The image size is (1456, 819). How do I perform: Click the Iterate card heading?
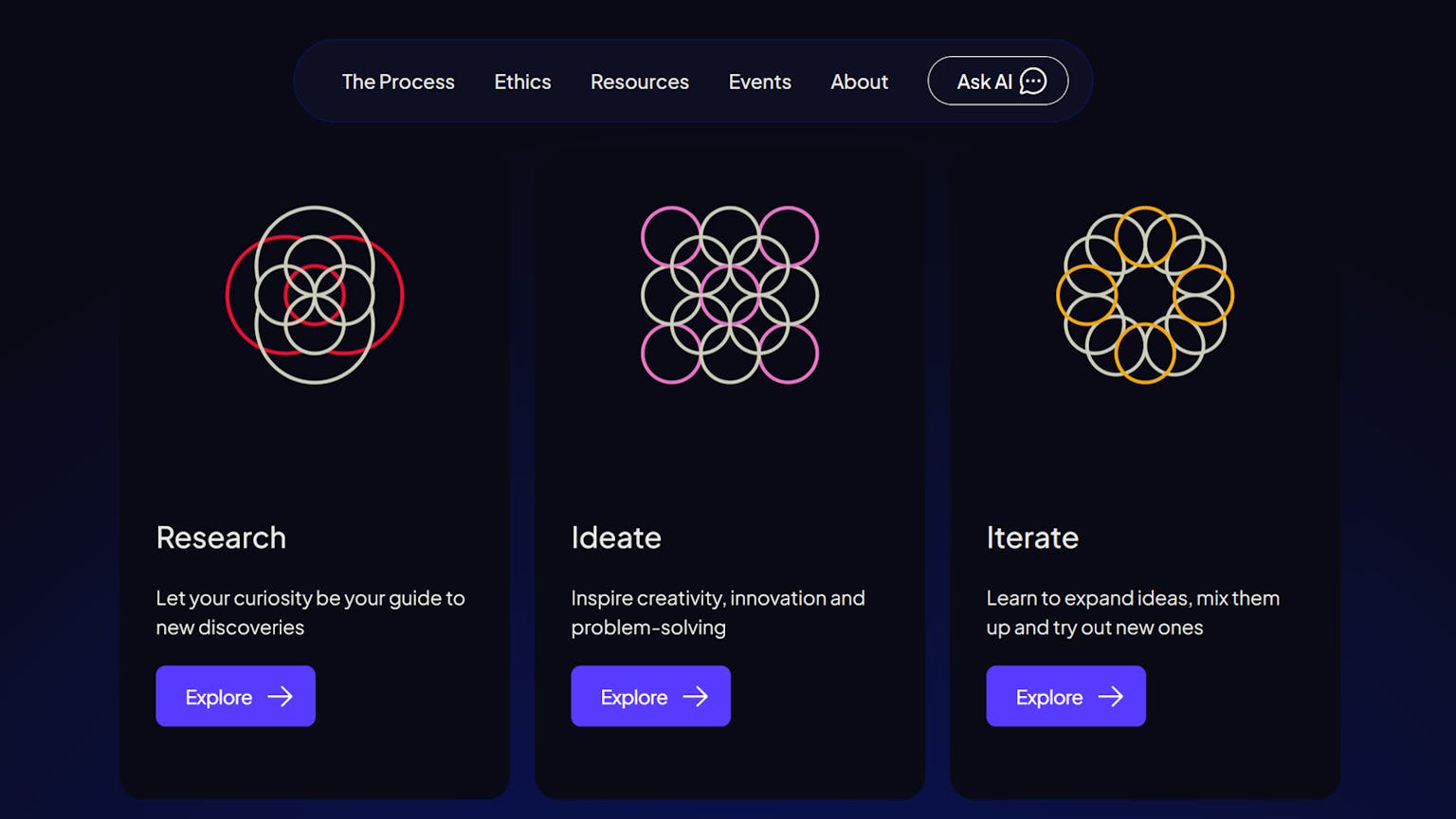(1032, 537)
